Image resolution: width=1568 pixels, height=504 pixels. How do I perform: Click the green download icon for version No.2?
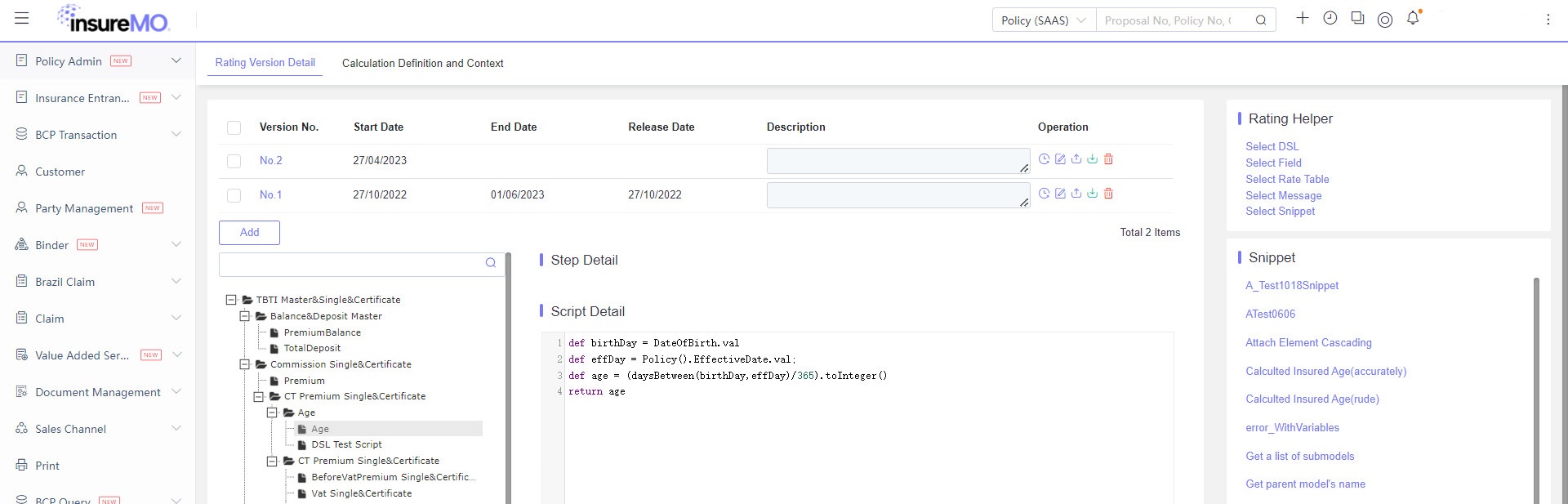pos(1092,159)
